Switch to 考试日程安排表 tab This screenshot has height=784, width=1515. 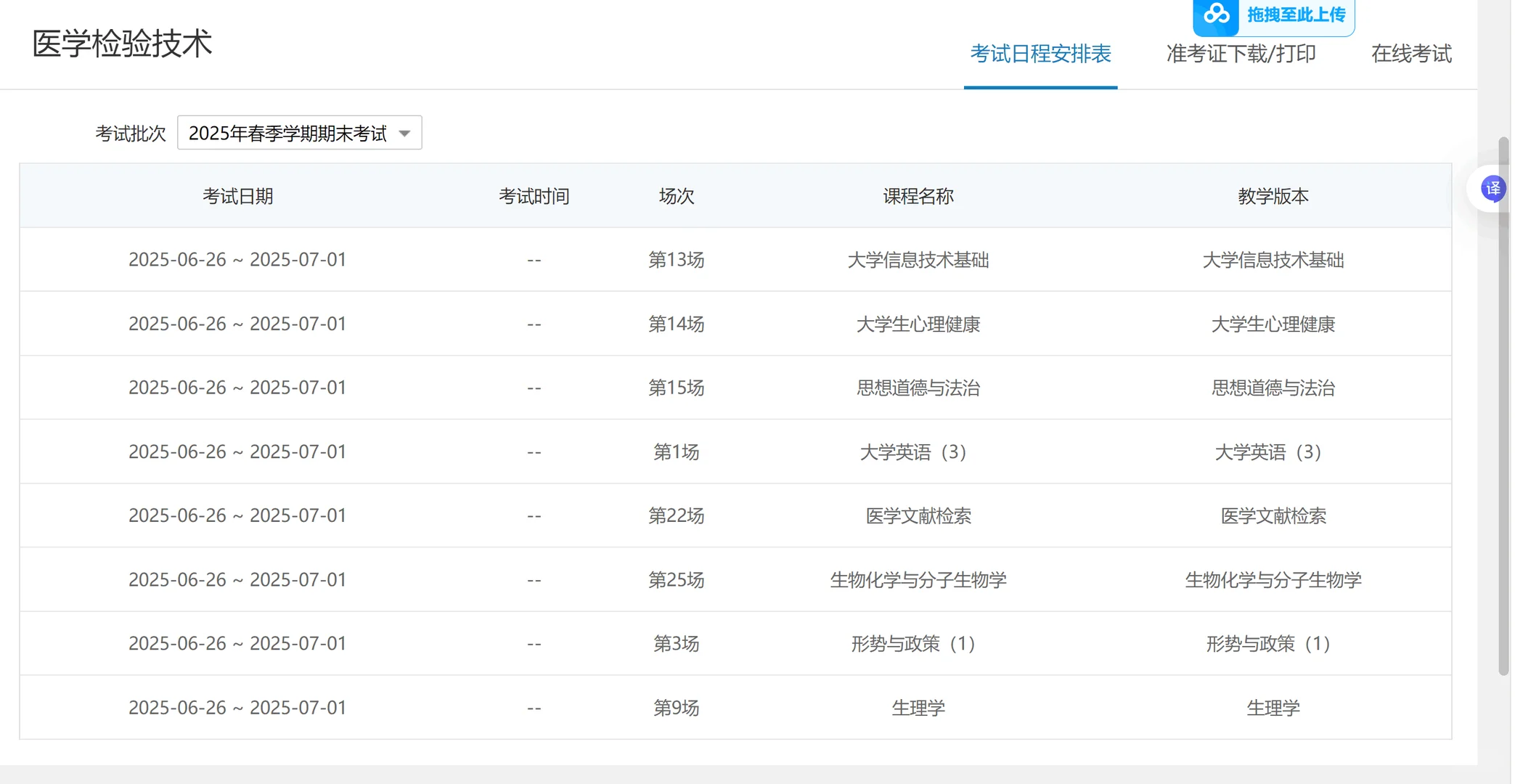point(1040,54)
